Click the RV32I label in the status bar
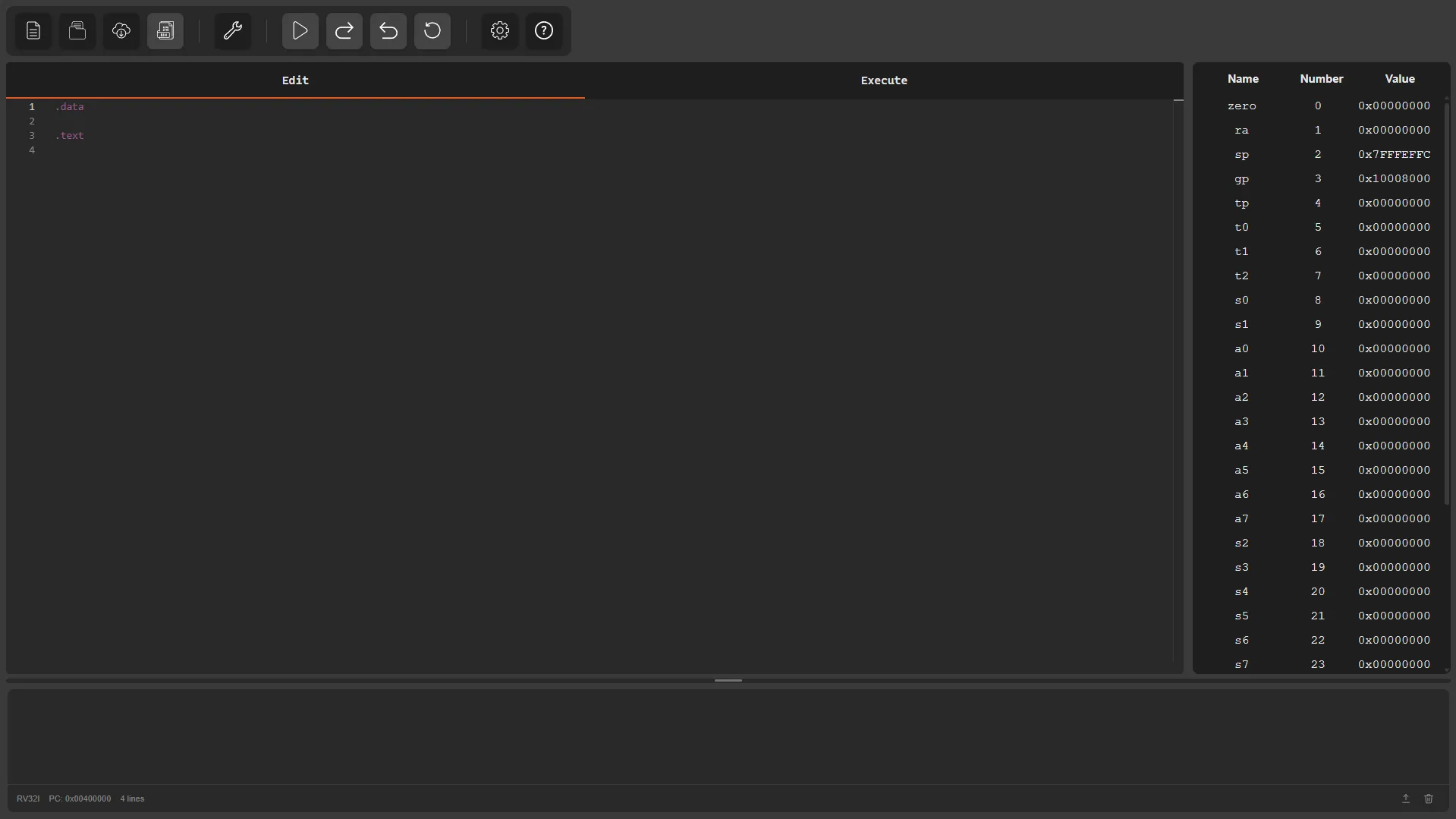The height and width of the screenshot is (819, 1456). (27, 798)
